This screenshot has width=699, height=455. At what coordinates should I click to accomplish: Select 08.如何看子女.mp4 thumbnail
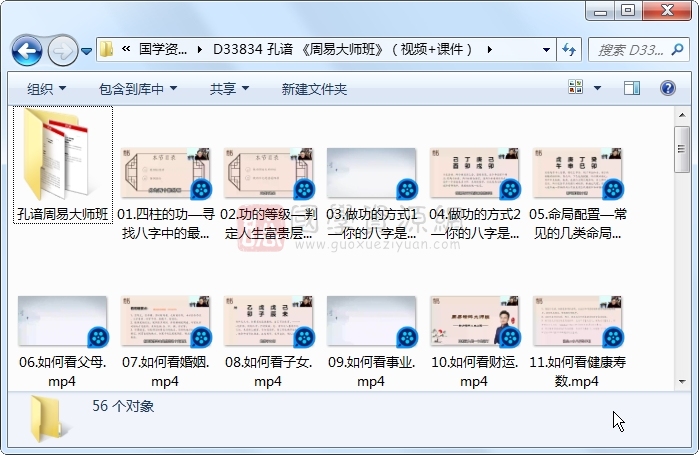268,321
